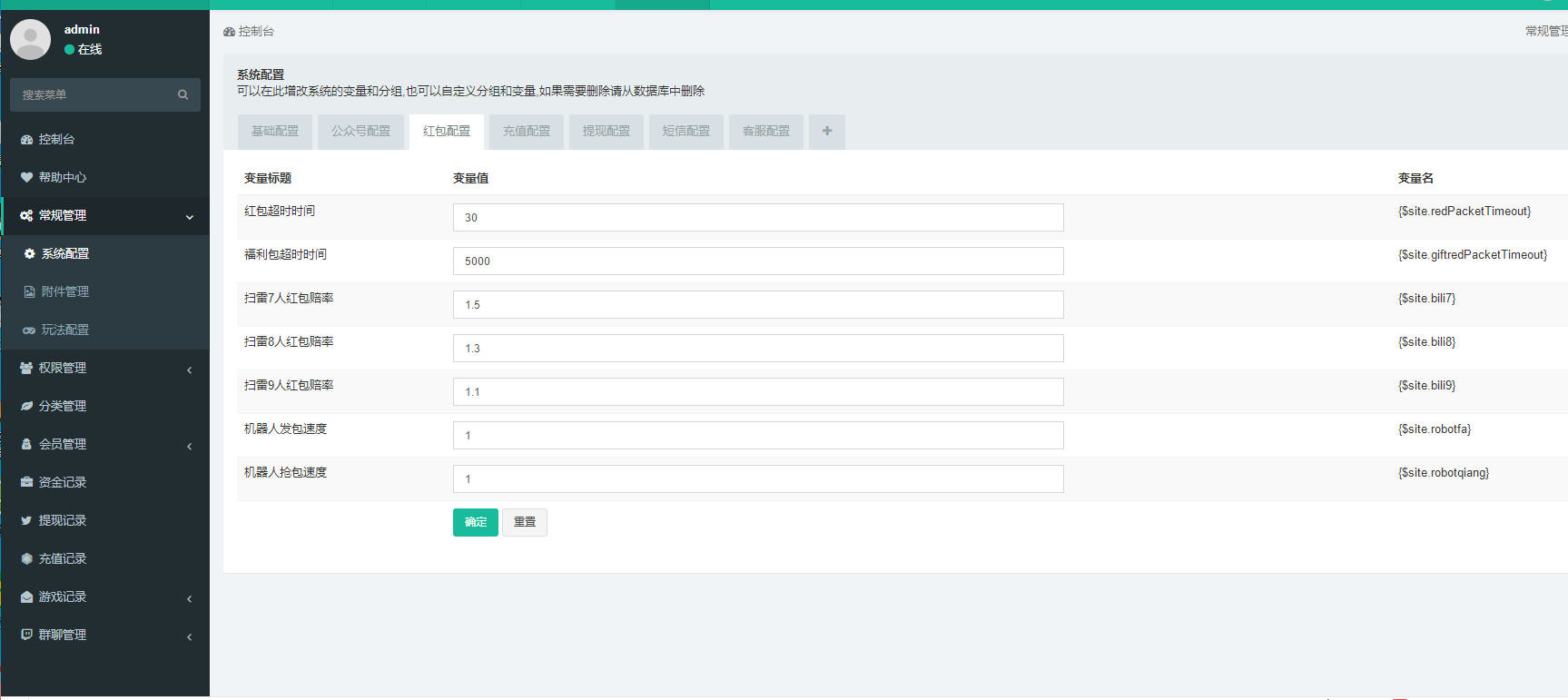Click the green 确定 button
Screen dimensions: 1568x700
476,522
